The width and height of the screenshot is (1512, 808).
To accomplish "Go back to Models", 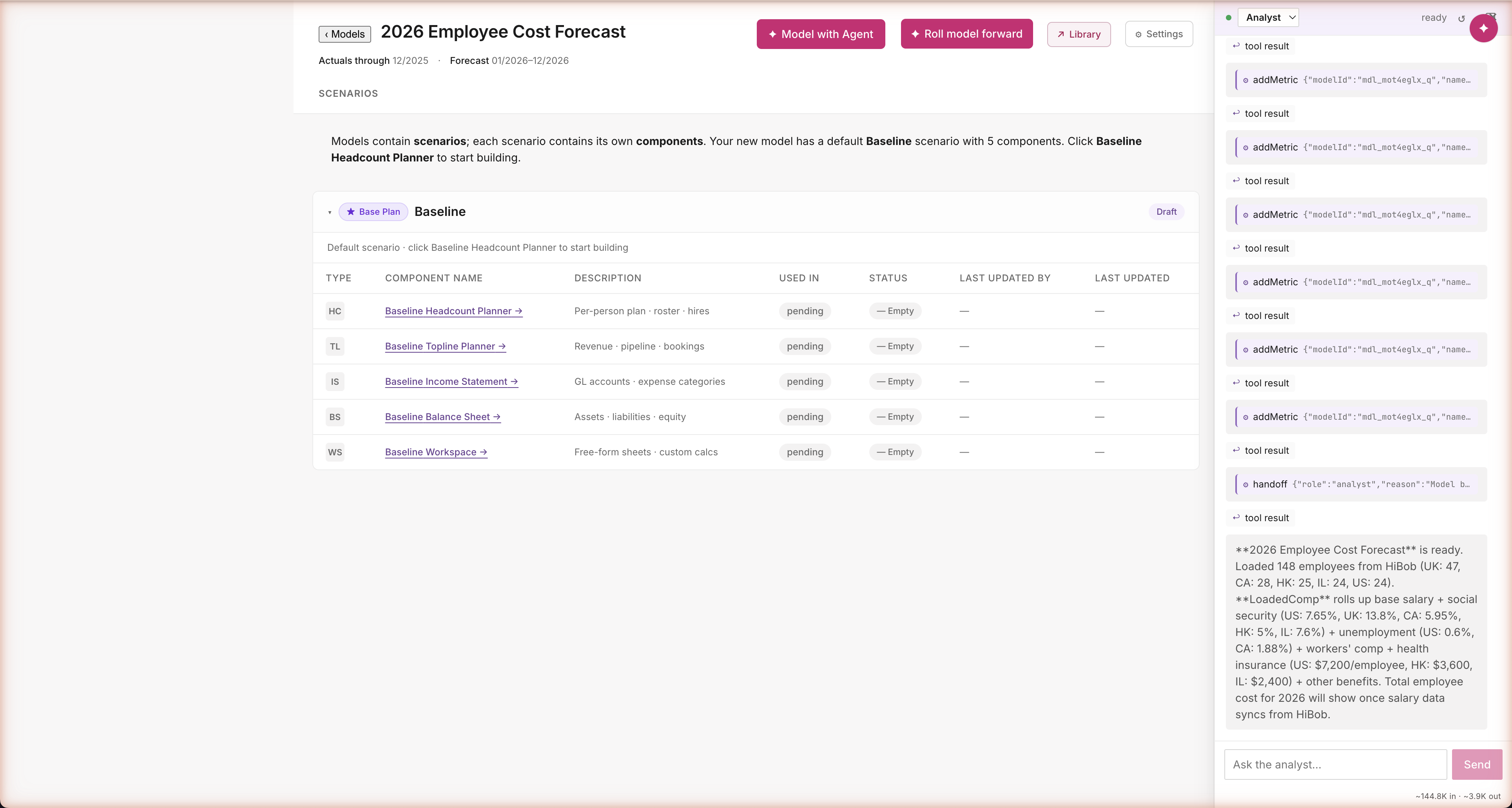I will pyautogui.click(x=344, y=34).
